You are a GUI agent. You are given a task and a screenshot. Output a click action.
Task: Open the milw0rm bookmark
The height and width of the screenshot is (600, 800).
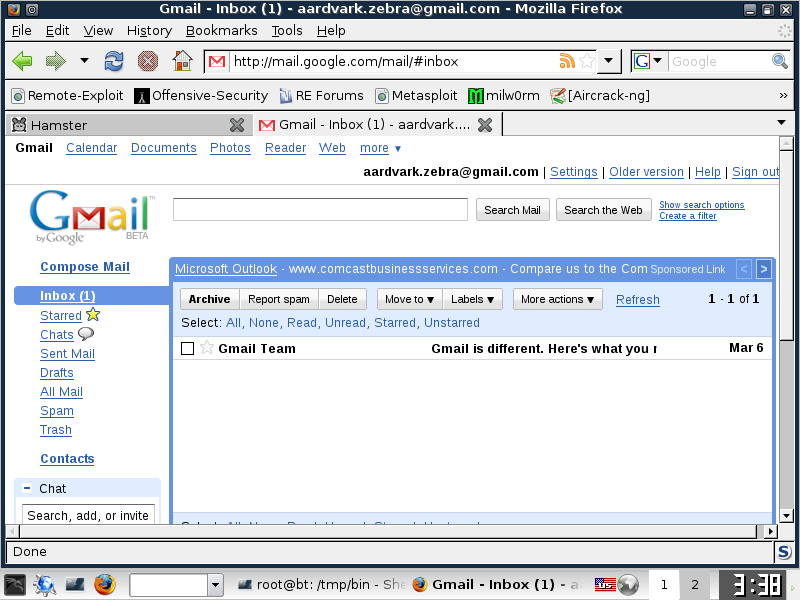click(x=504, y=95)
